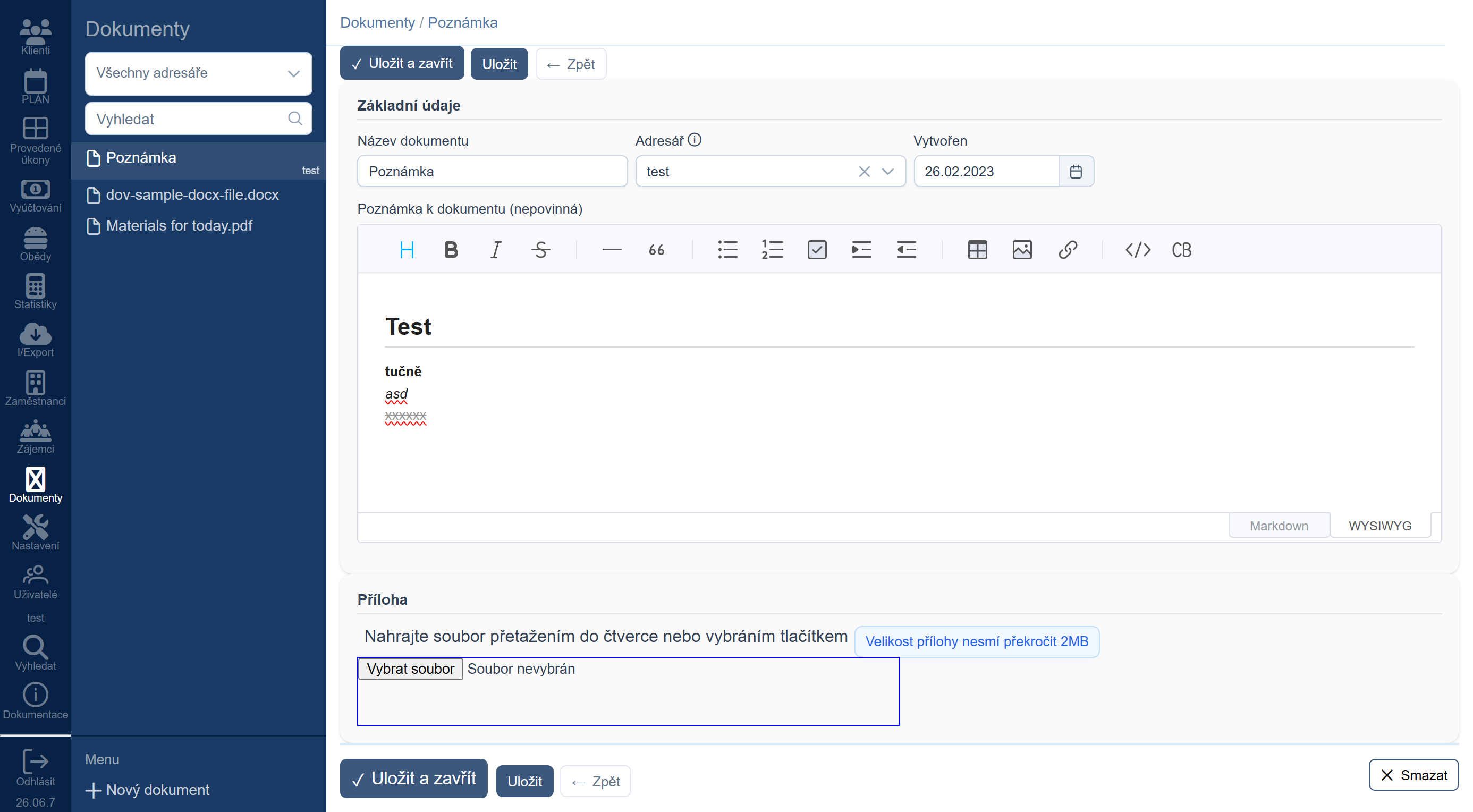Open Provedené úkony section
Viewport: 1473px width, 812px height.
(x=36, y=141)
